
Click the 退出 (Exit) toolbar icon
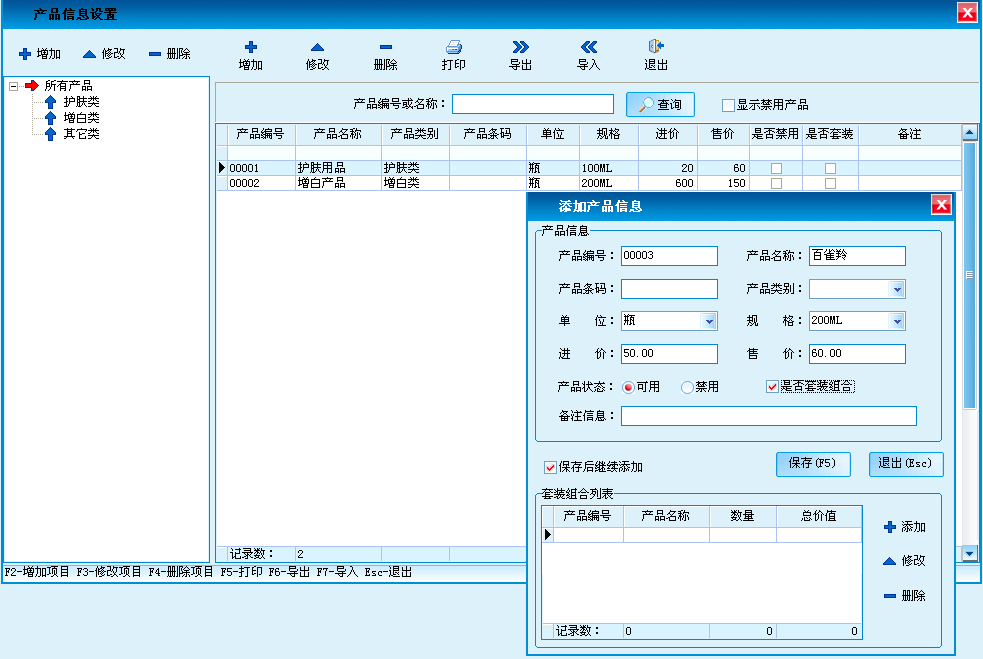click(x=656, y=47)
